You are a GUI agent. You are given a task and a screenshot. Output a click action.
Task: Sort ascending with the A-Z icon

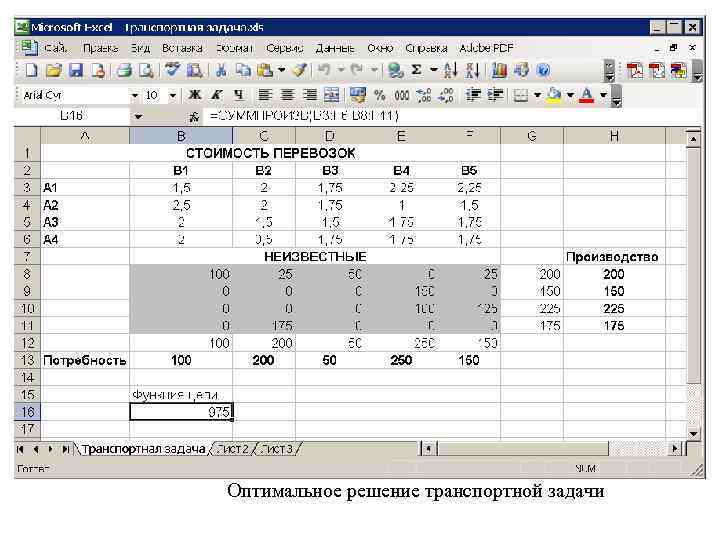450,70
